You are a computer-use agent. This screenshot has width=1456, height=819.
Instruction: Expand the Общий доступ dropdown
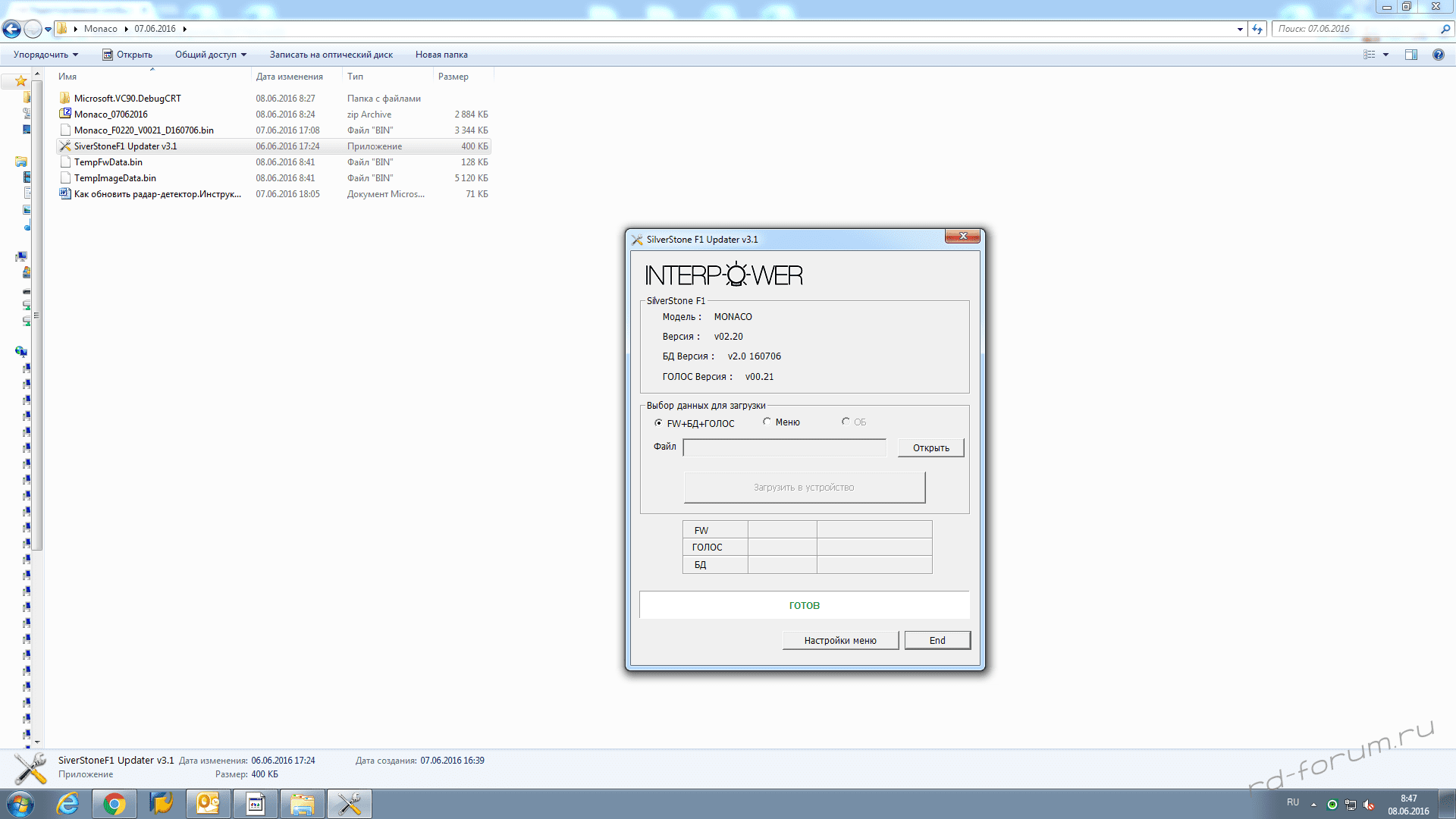point(211,55)
